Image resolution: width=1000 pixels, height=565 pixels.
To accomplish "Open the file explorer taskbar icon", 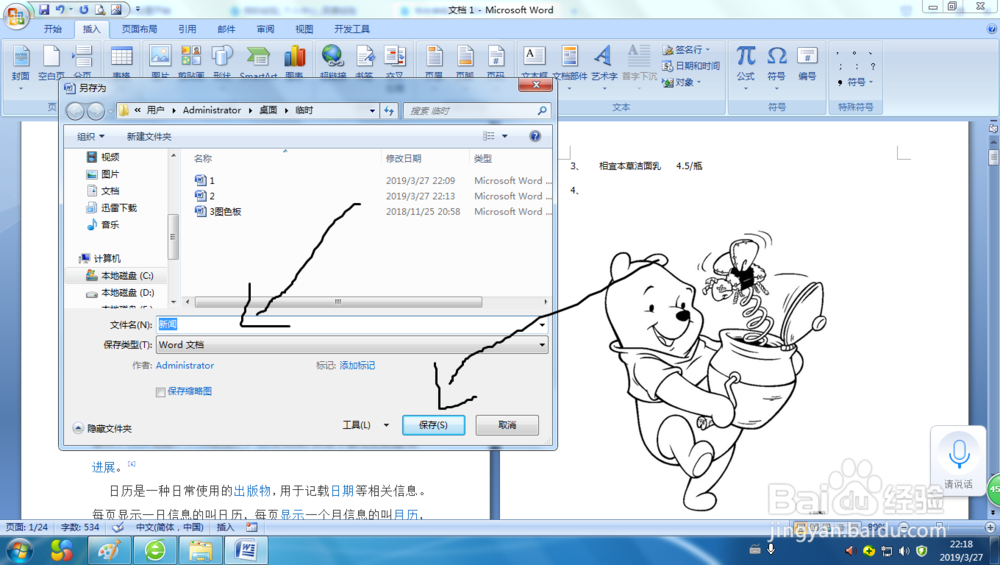I will pos(200,550).
